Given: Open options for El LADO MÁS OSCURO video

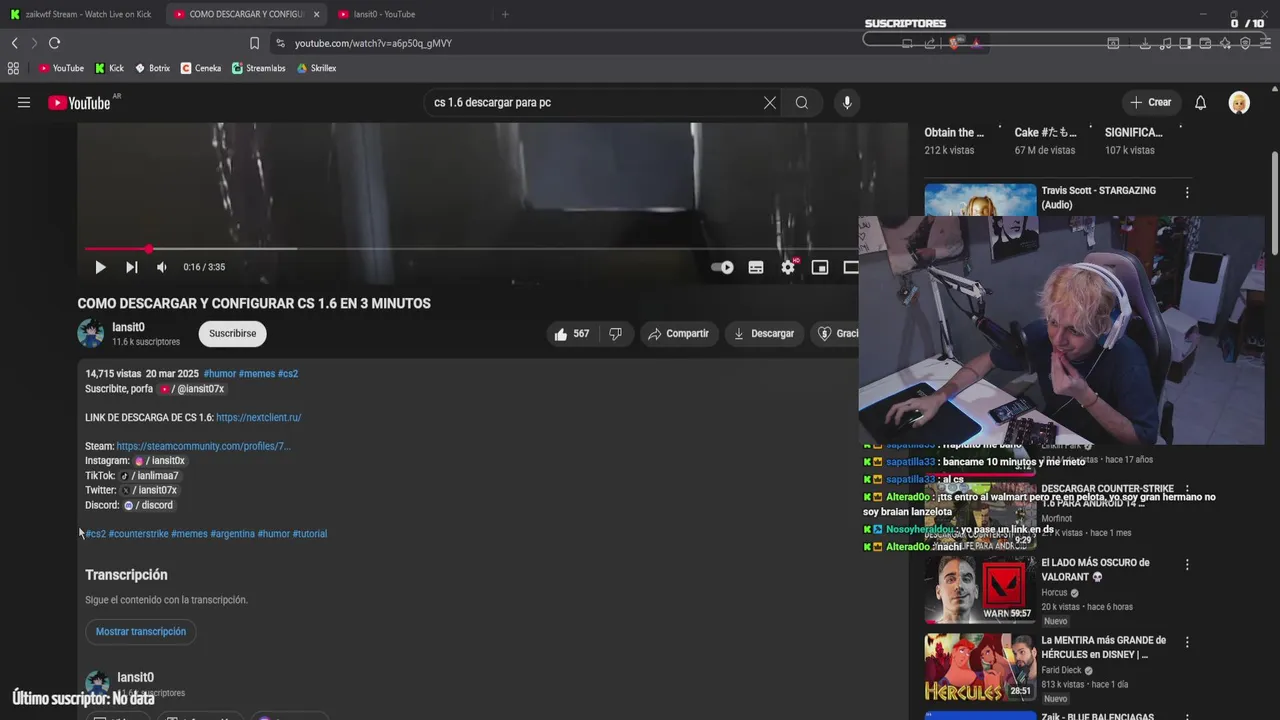Looking at the screenshot, I should point(1187,565).
